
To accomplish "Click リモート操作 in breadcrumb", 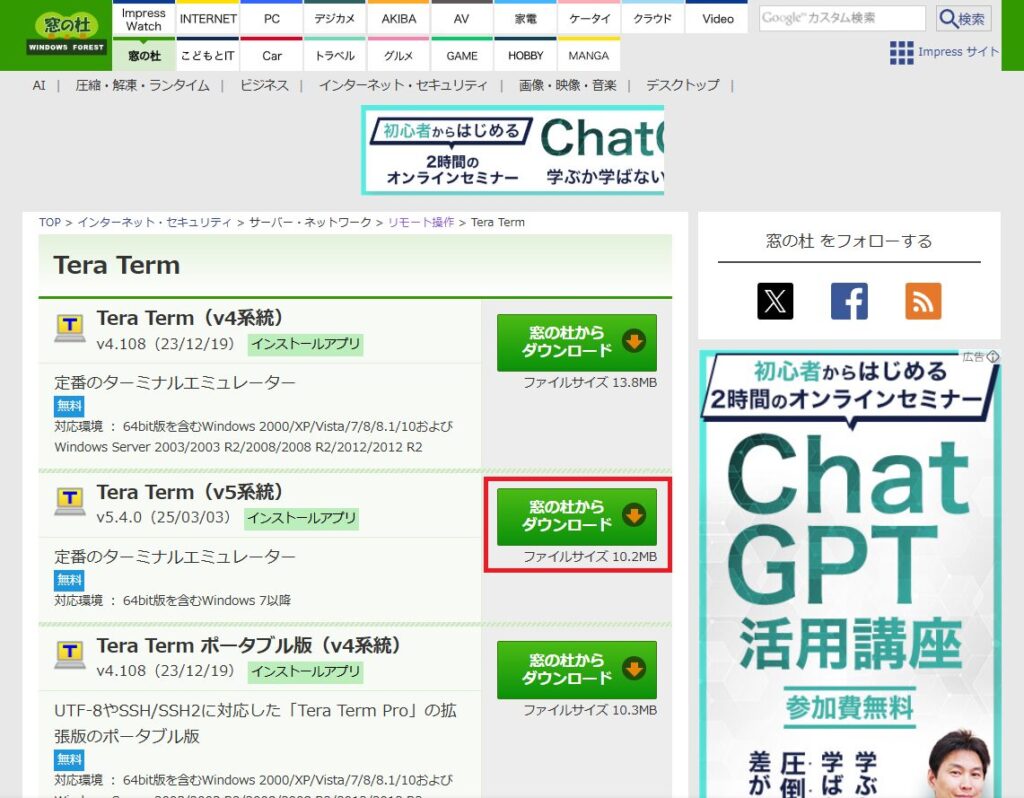I will pos(421,222).
